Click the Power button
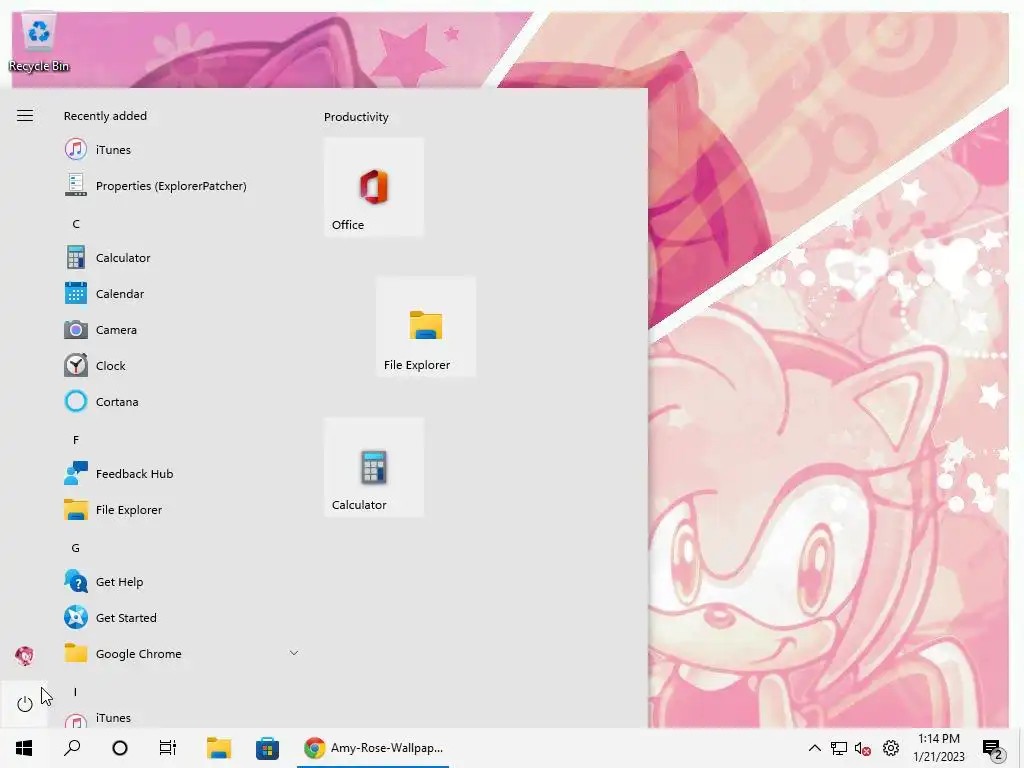1024x768 pixels. click(x=25, y=704)
